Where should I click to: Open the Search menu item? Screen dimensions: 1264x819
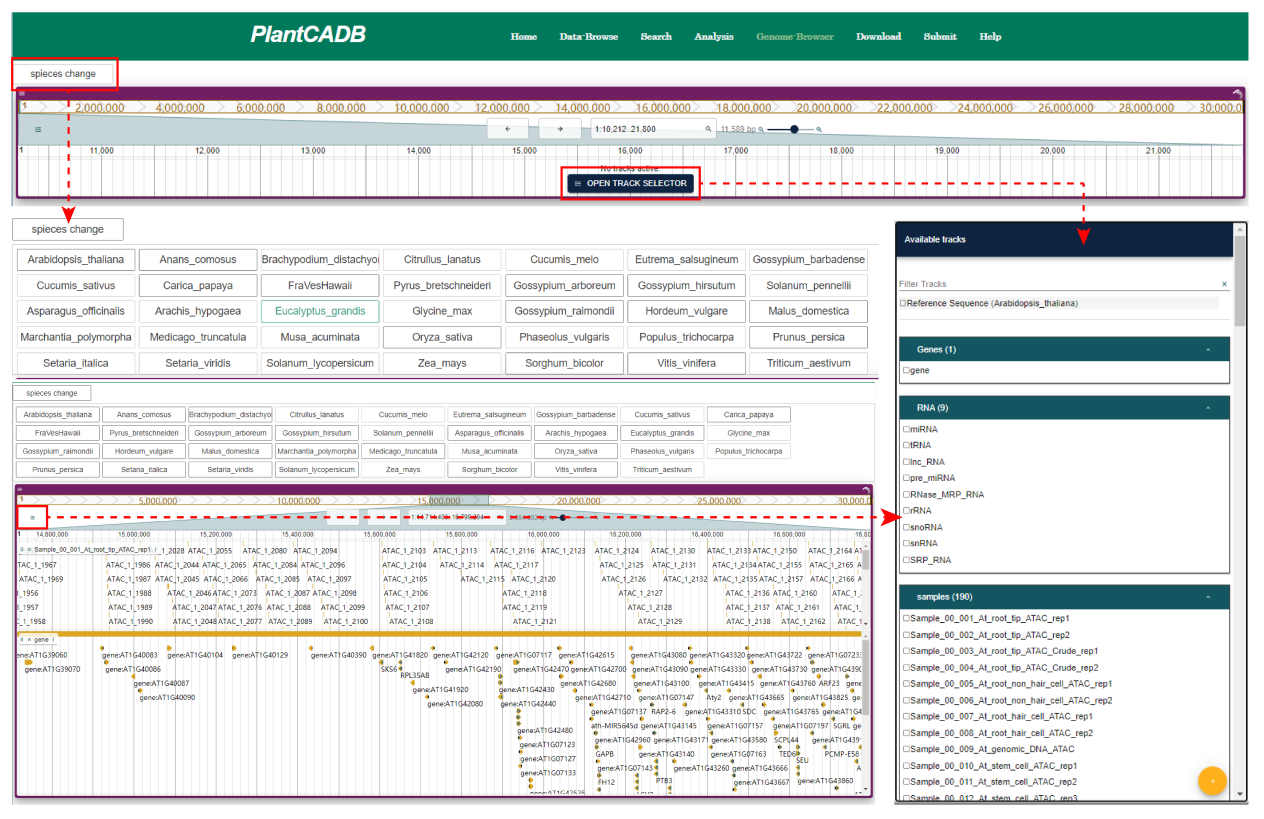coord(656,37)
